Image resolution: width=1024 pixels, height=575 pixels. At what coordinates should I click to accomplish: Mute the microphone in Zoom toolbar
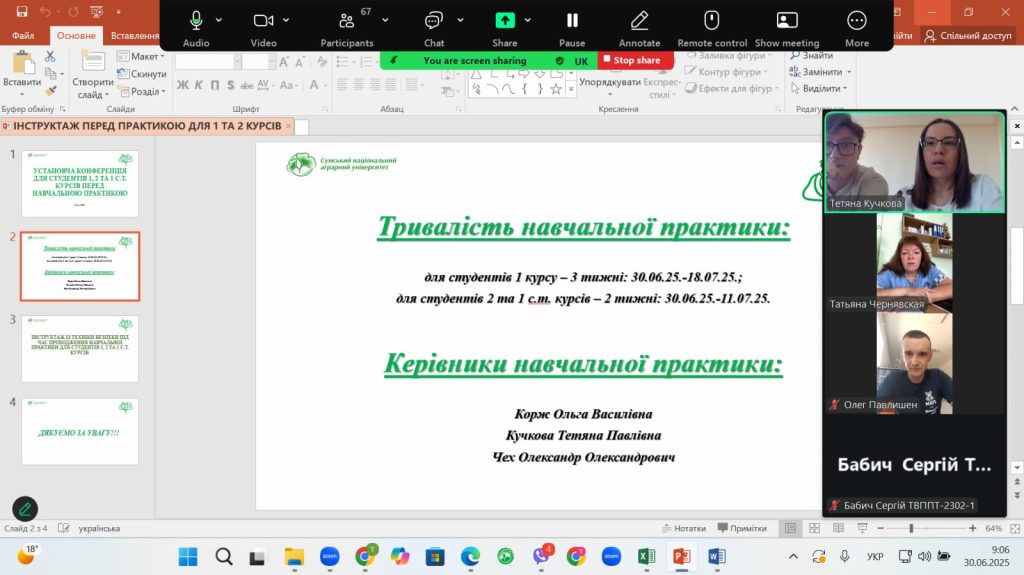click(196, 21)
